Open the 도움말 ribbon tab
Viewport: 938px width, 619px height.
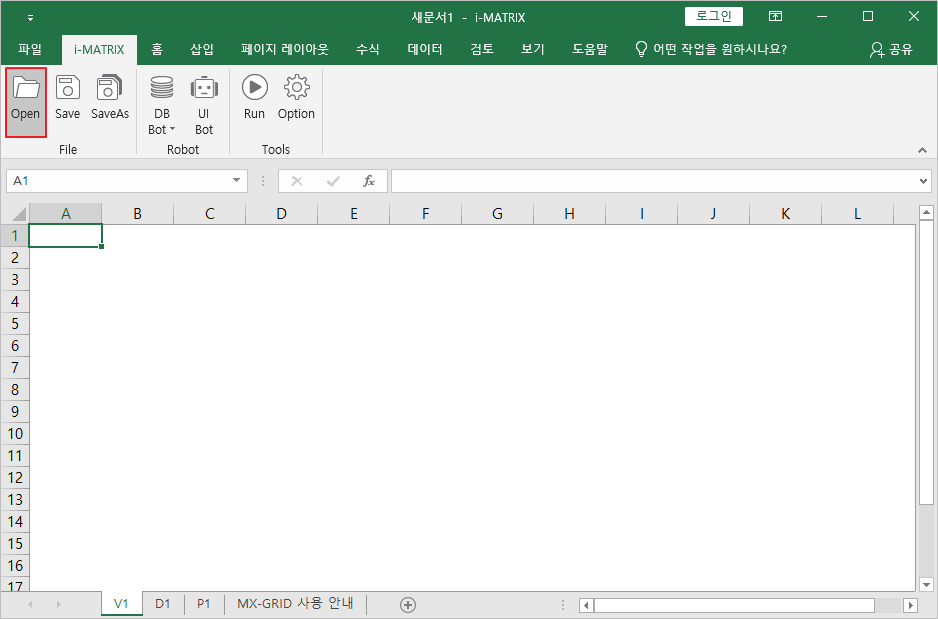589,49
